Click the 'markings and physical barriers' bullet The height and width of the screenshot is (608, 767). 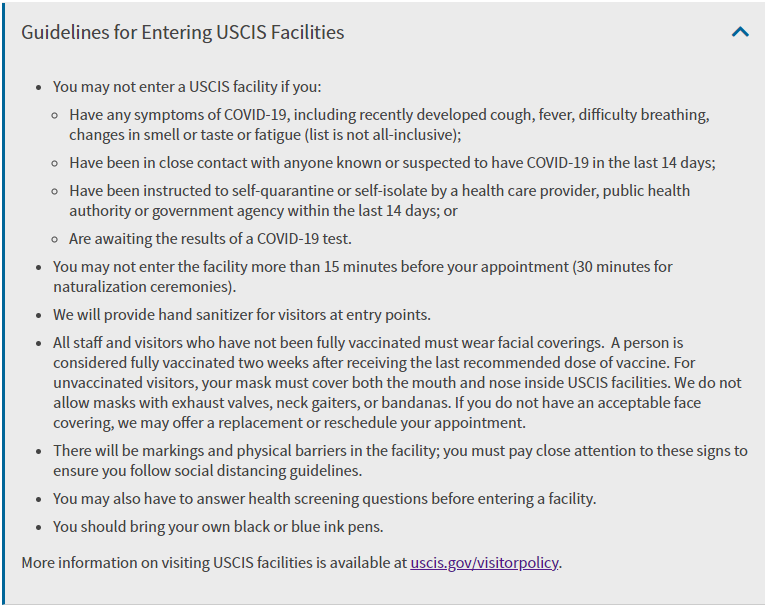[x=400, y=460]
